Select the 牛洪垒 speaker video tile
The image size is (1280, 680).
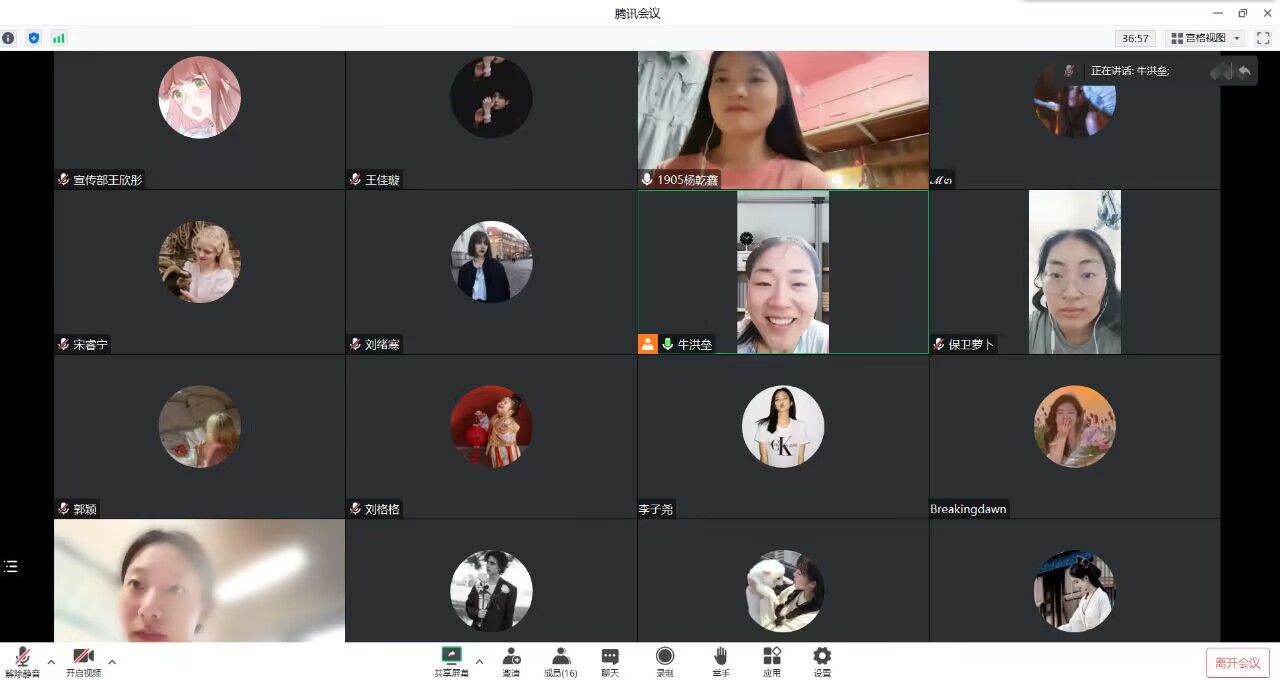click(x=783, y=272)
